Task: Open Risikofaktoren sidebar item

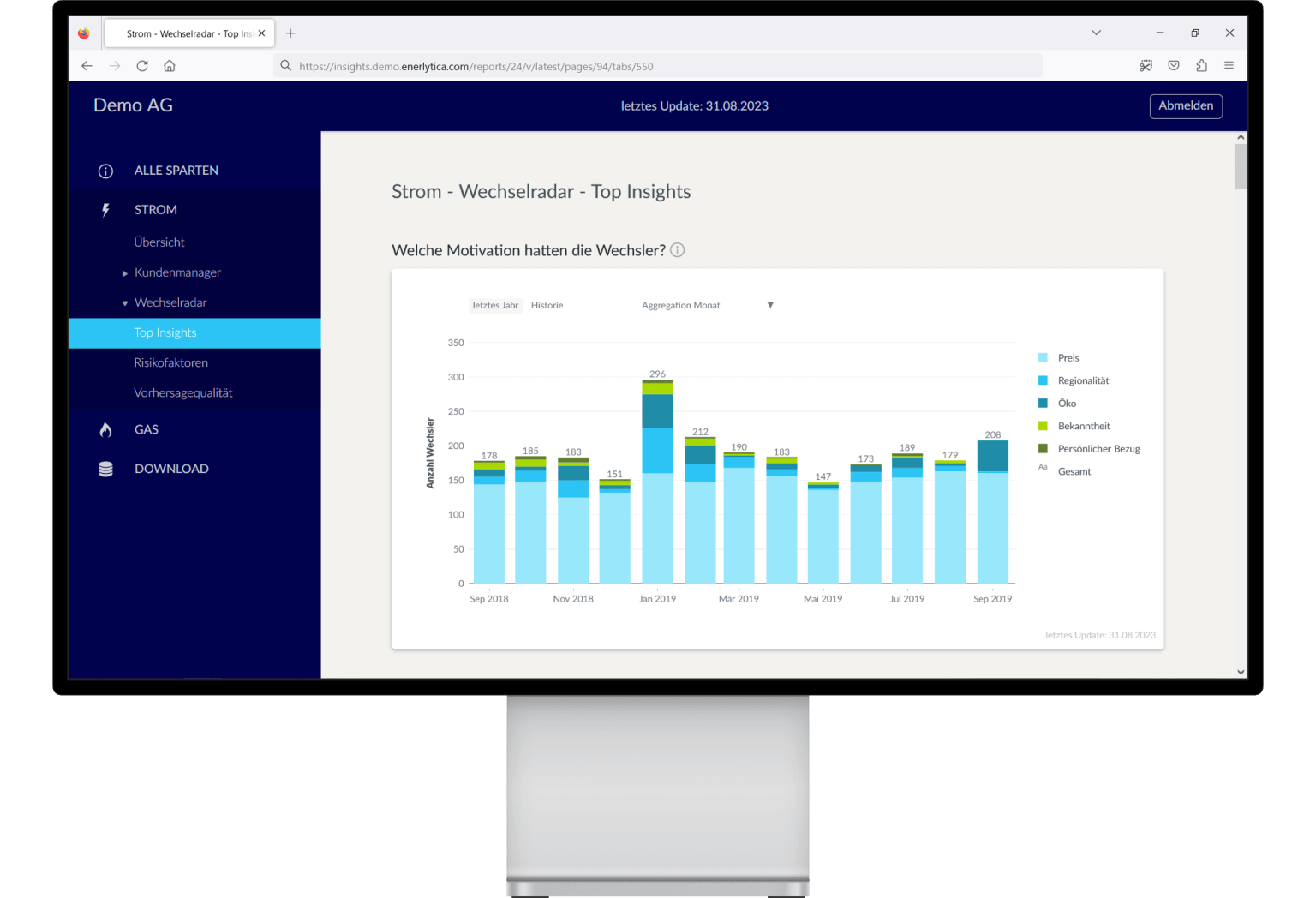Action: point(170,362)
